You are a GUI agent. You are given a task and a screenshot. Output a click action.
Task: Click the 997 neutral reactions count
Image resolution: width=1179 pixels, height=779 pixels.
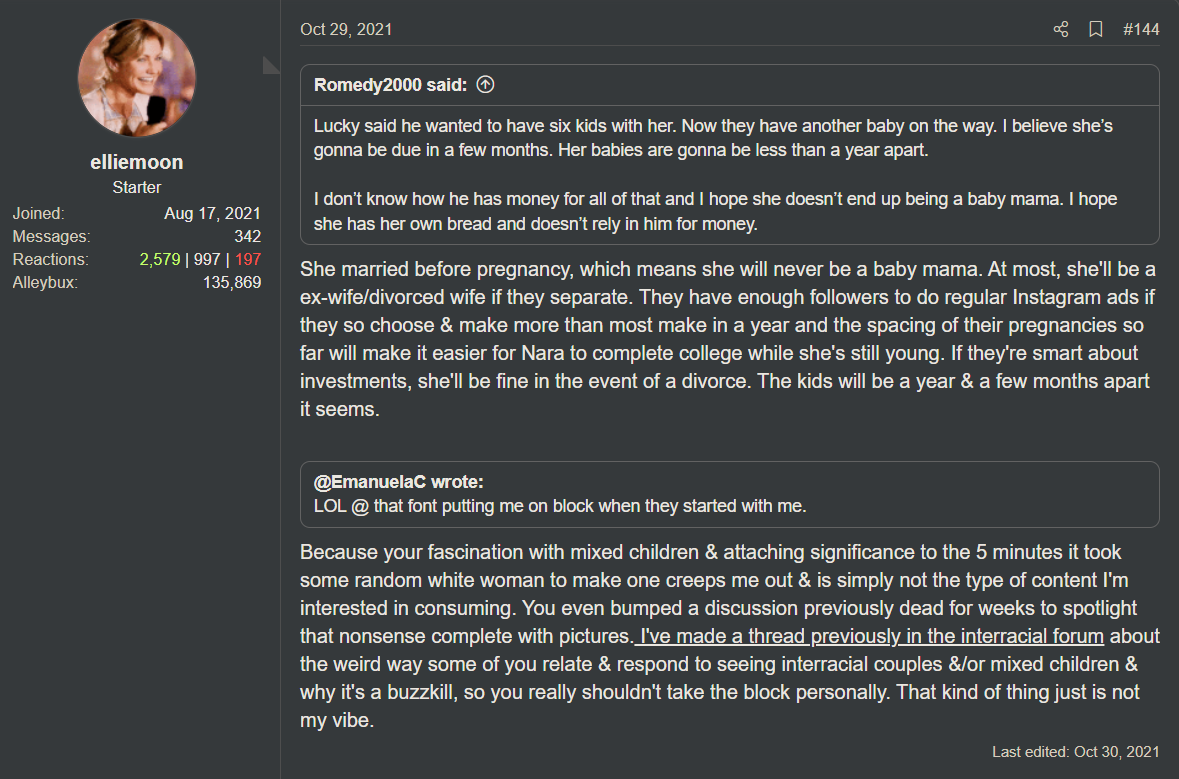pos(207,260)
